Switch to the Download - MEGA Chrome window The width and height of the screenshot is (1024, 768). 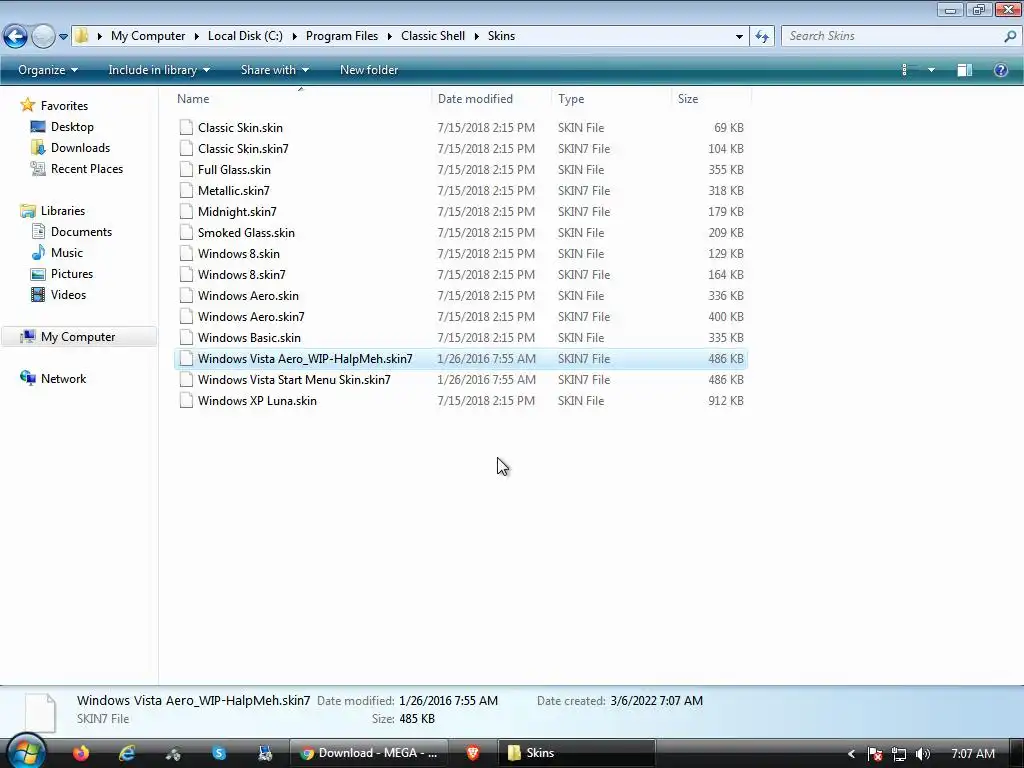pos(369,753)
